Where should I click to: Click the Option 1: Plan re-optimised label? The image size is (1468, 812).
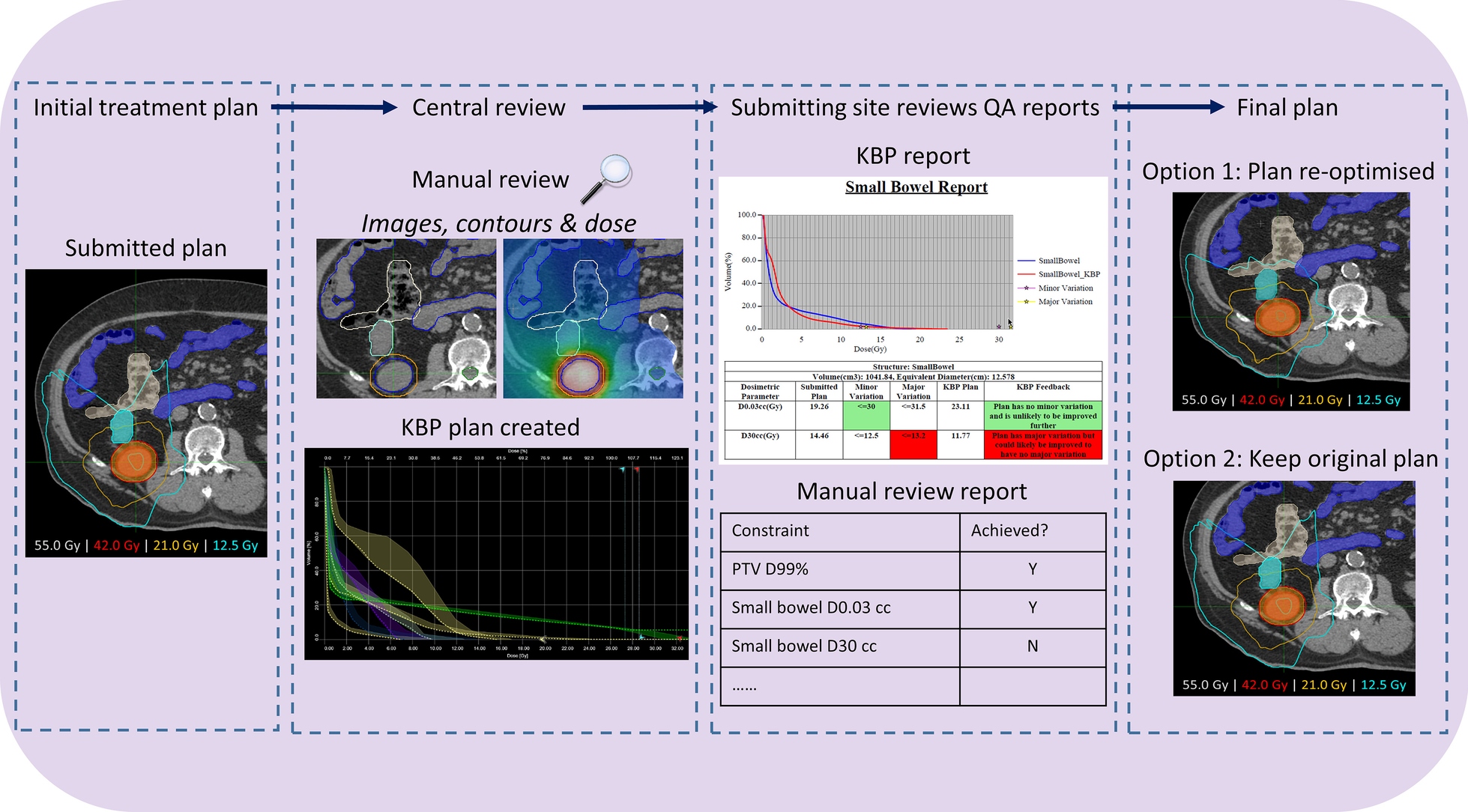click(1288, 172)
